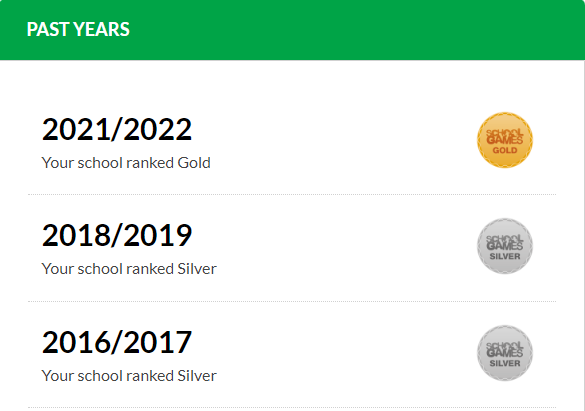Image resolution: width=585 pixels, height=411 pixels.
Task: Click the dotted divider below 2021/2022 entry
Action: [292, 194]
